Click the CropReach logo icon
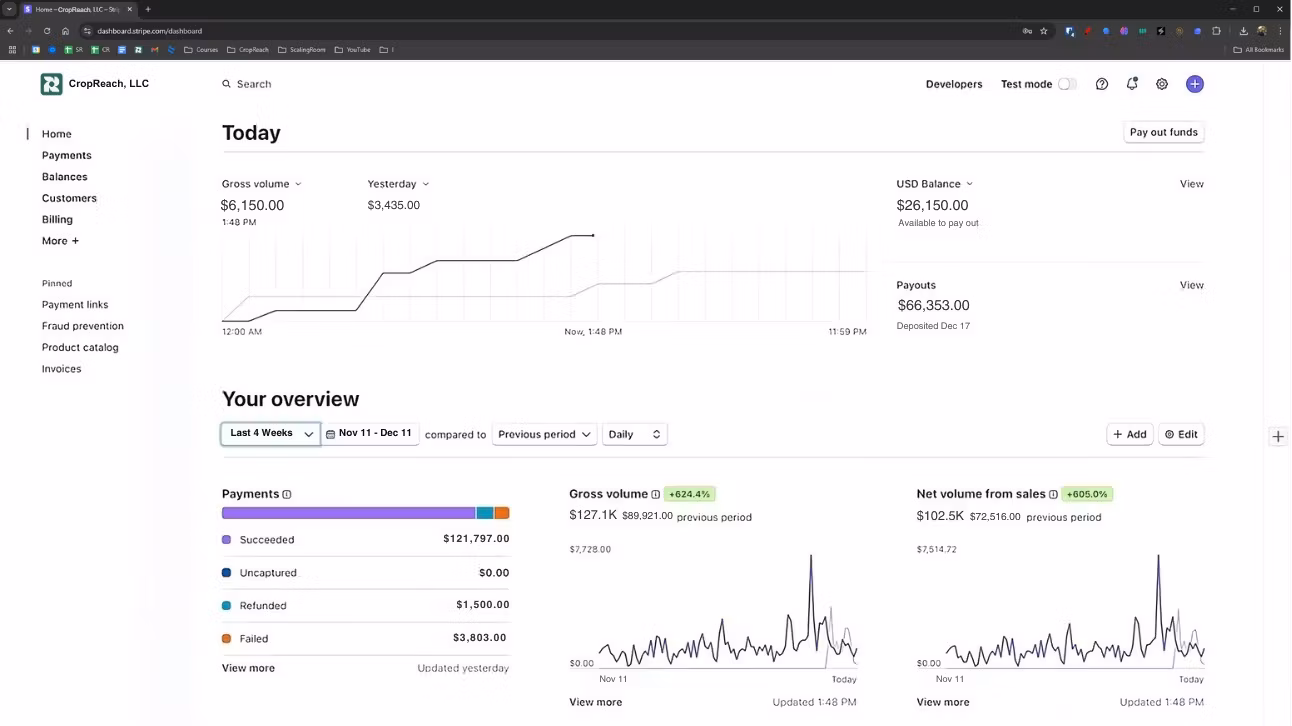The height and width of the screenshot is (726, 1292). 51,84
